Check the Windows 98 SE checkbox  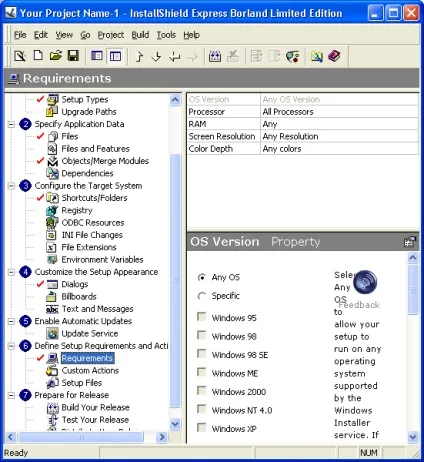click(202, 354)
